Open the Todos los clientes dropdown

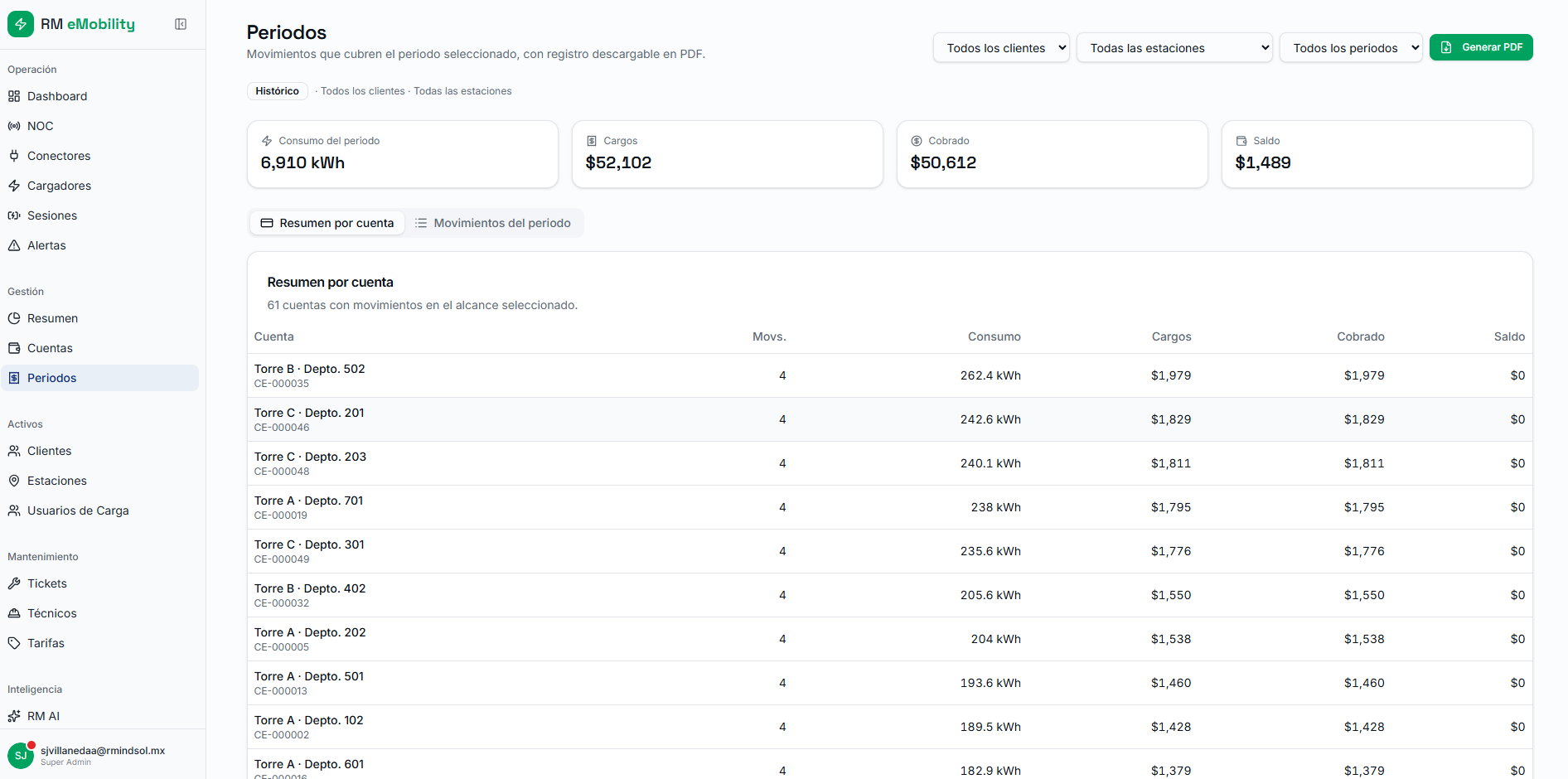click(1001, 48)
